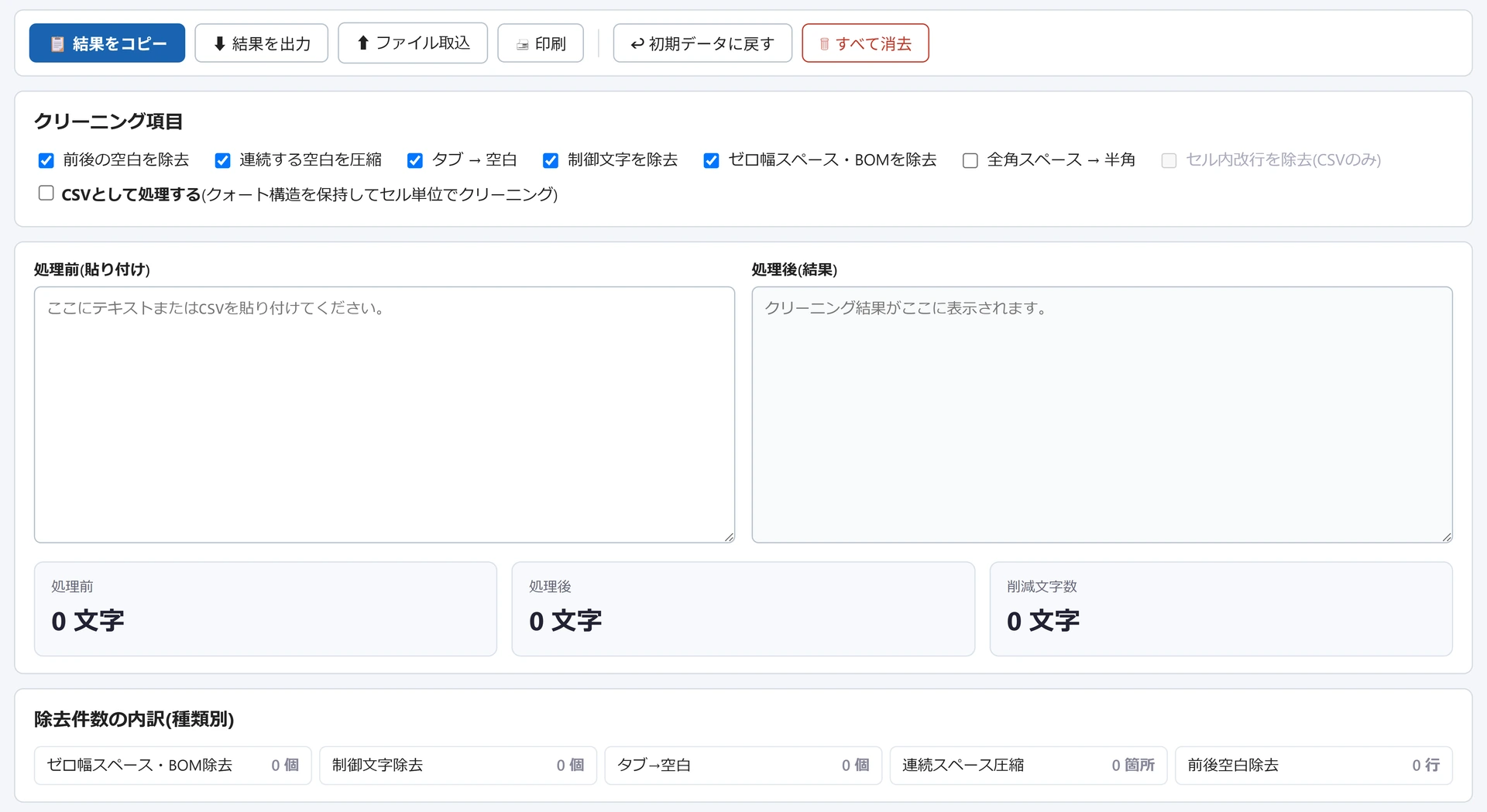Click the return arrow icon on 初期データに戻す
Viewport: 1487px width, 812px height.
[637, 44]
